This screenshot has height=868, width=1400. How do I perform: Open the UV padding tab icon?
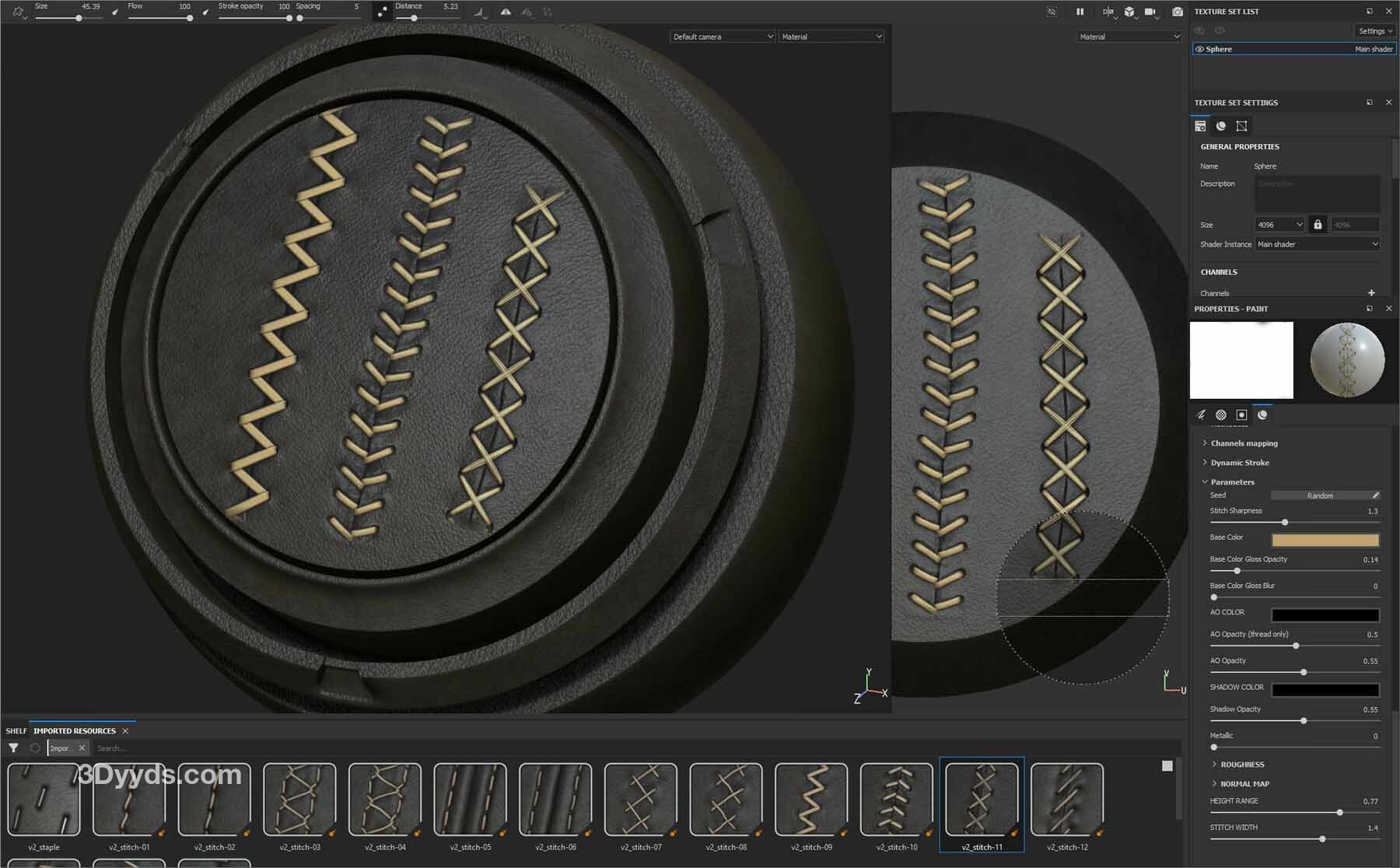1241,126
